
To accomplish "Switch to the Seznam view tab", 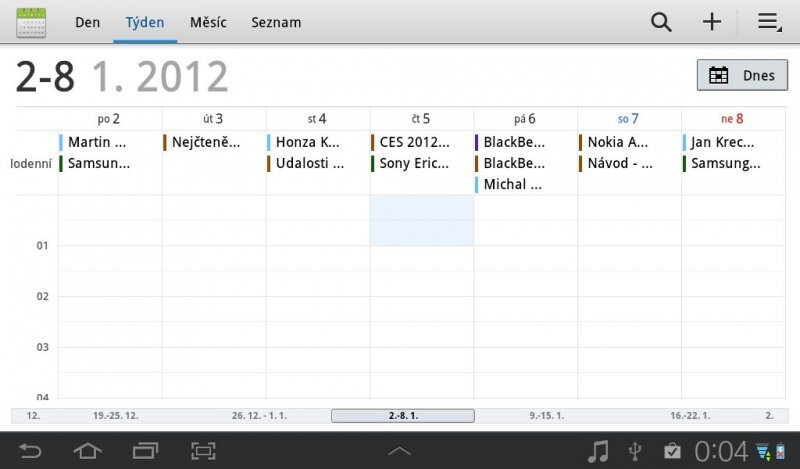I will coord(276,22).
